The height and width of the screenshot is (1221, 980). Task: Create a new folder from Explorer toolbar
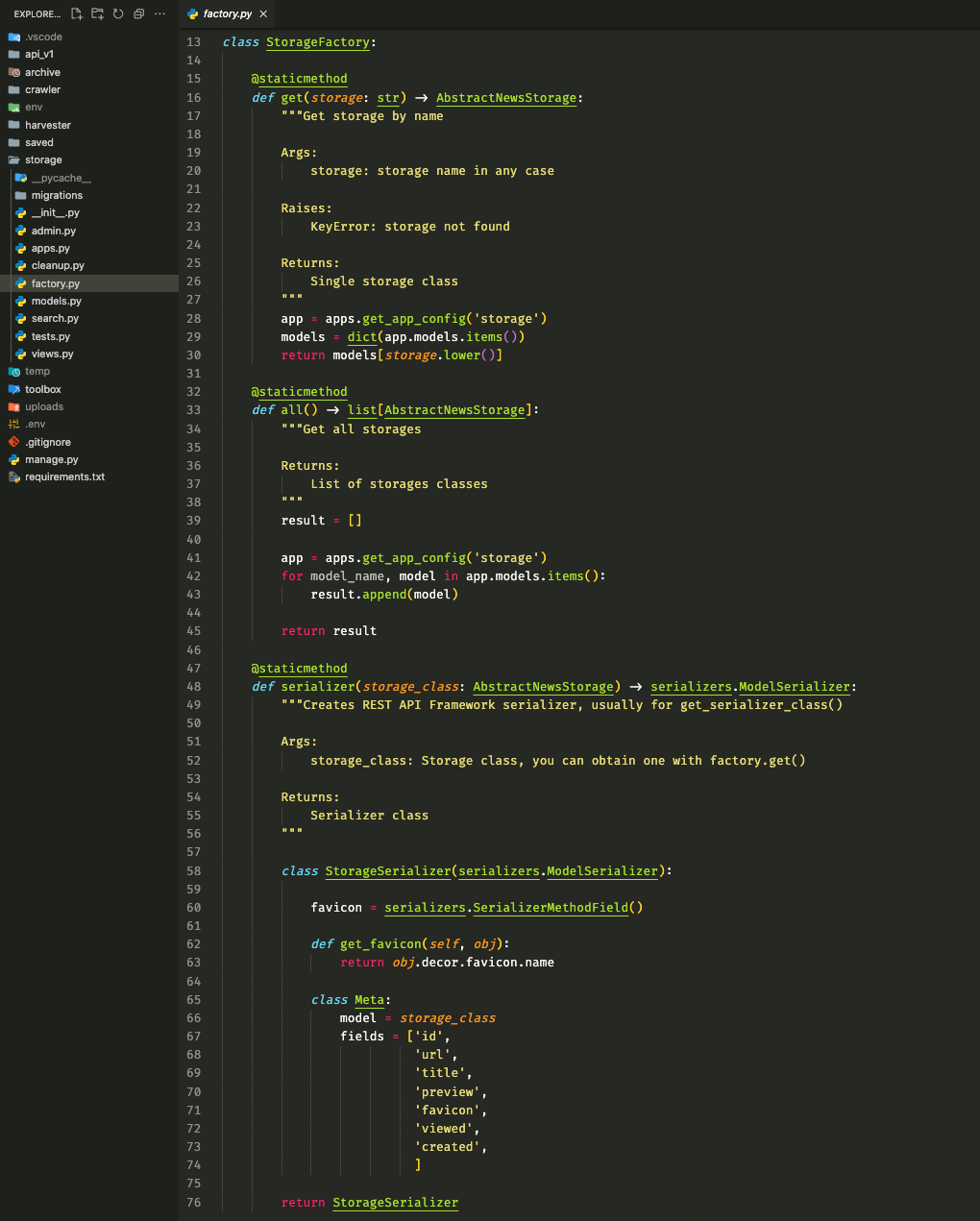[97, 14]
